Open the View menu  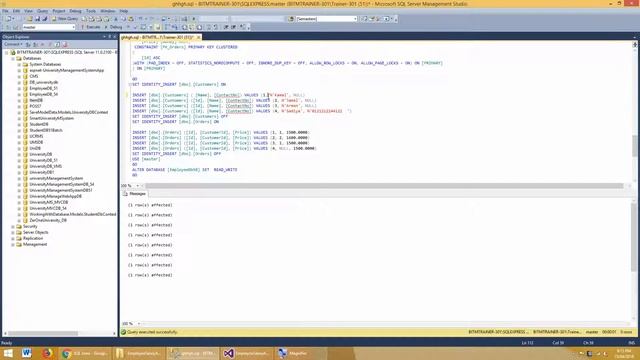pyautogui.click(x=28, y=11)
